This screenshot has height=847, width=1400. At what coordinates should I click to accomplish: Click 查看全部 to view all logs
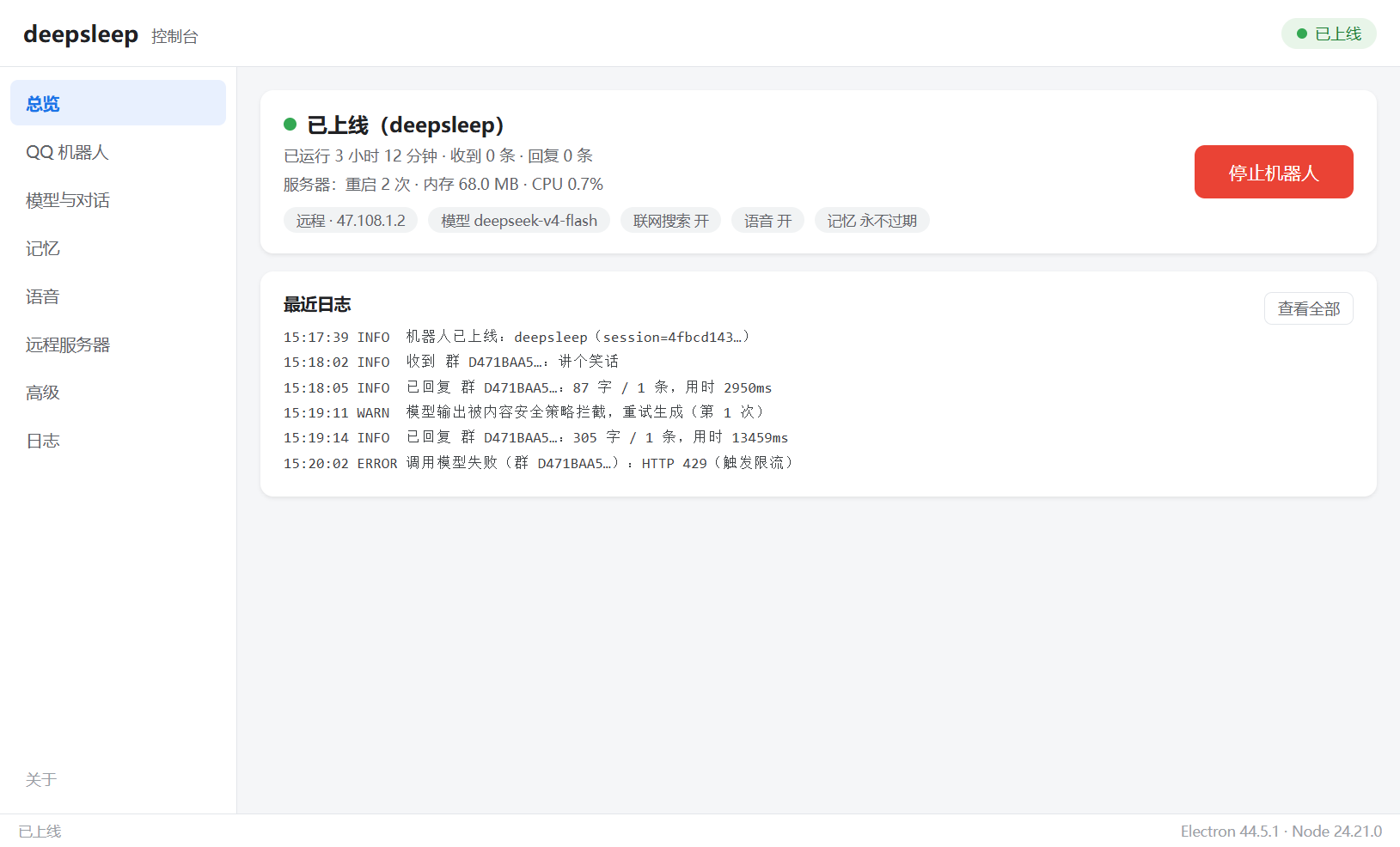[x=1308, y=308]
